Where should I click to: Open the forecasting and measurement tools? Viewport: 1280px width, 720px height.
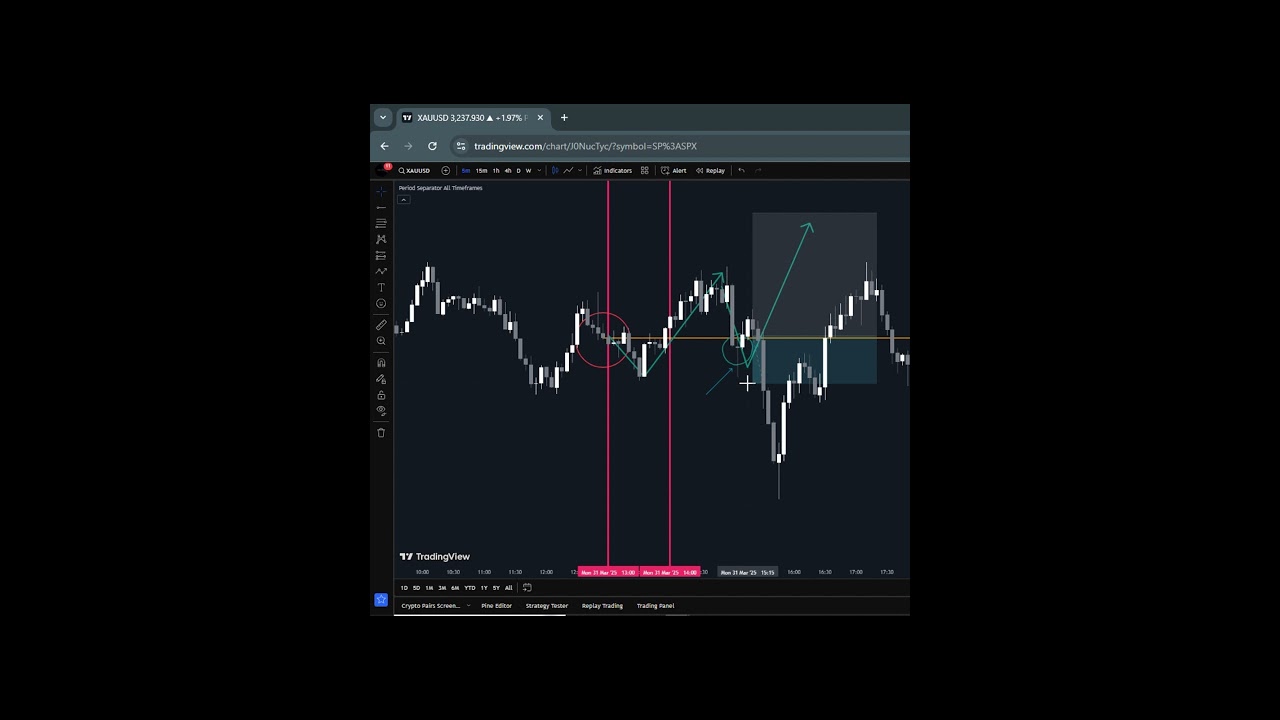pyautogui.click(x=381, y=255)
